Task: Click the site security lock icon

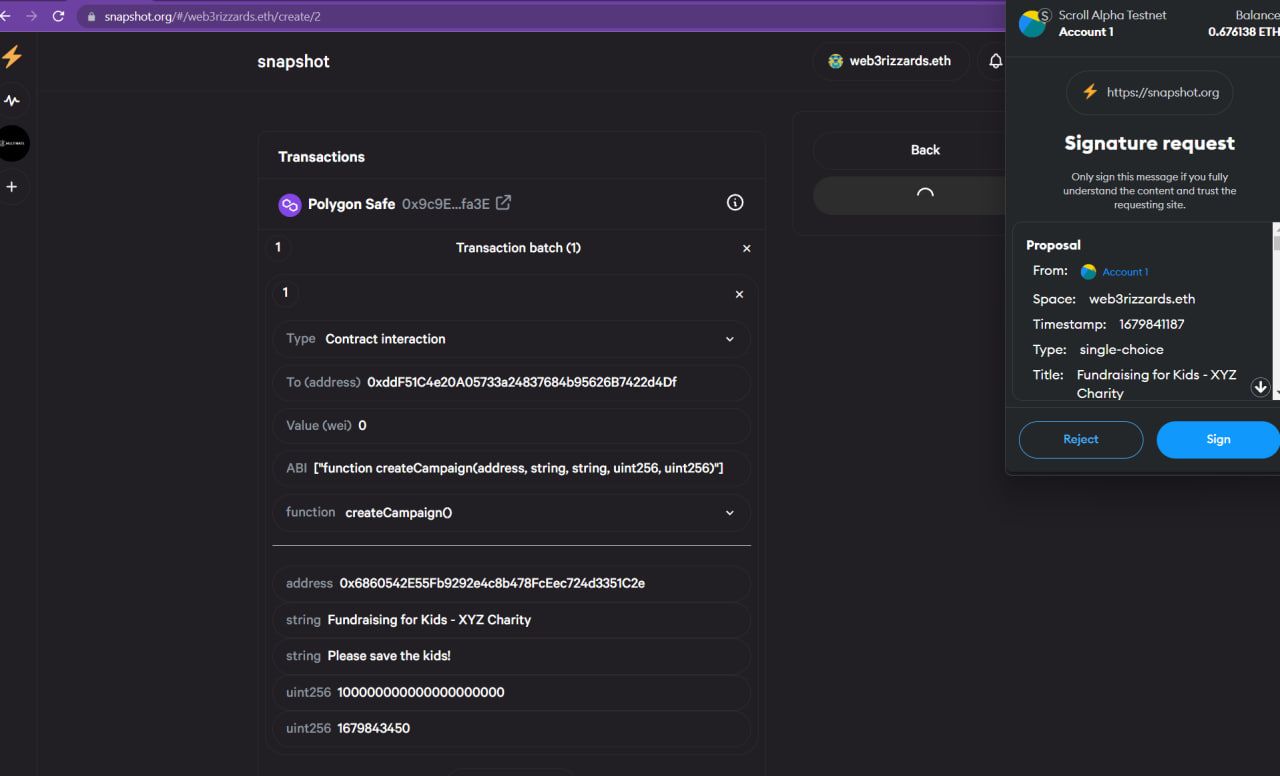Action: (91, 17)
